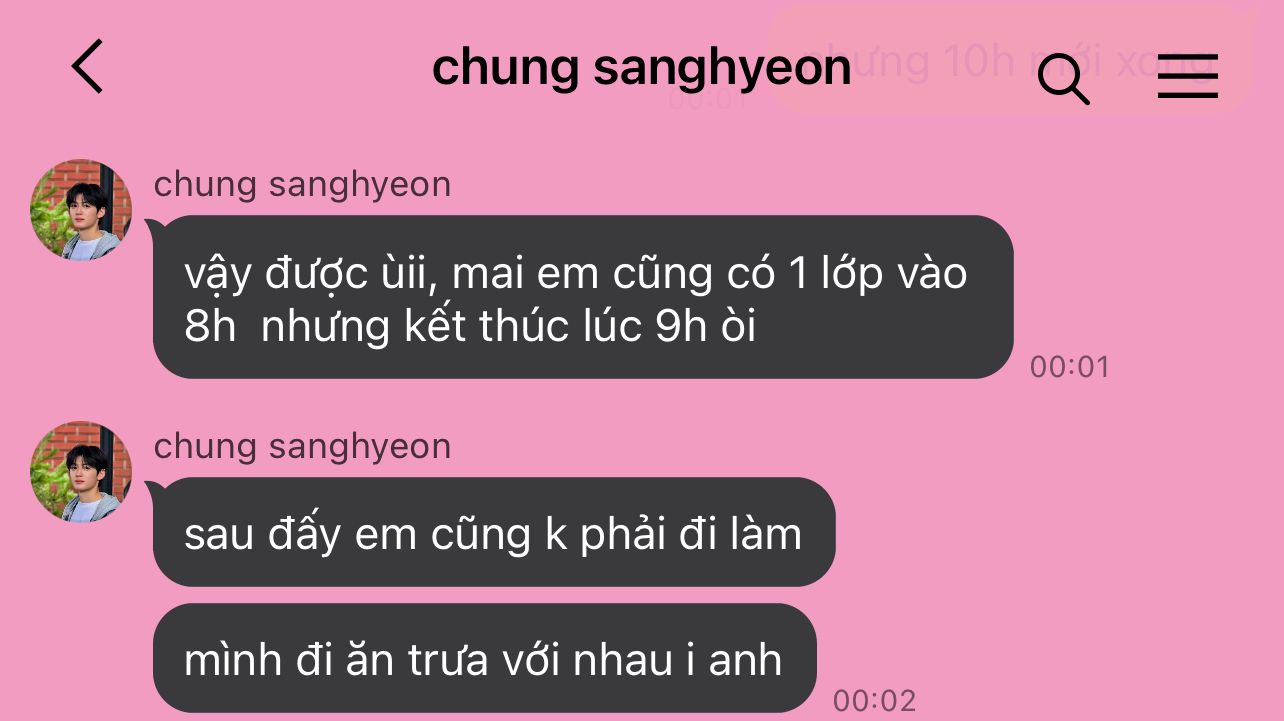Viewport: 1284px width, 721px height.
Task: Tap the 'vậy được ùii, mai em' message bubble
Action: [x=582, y=297]
